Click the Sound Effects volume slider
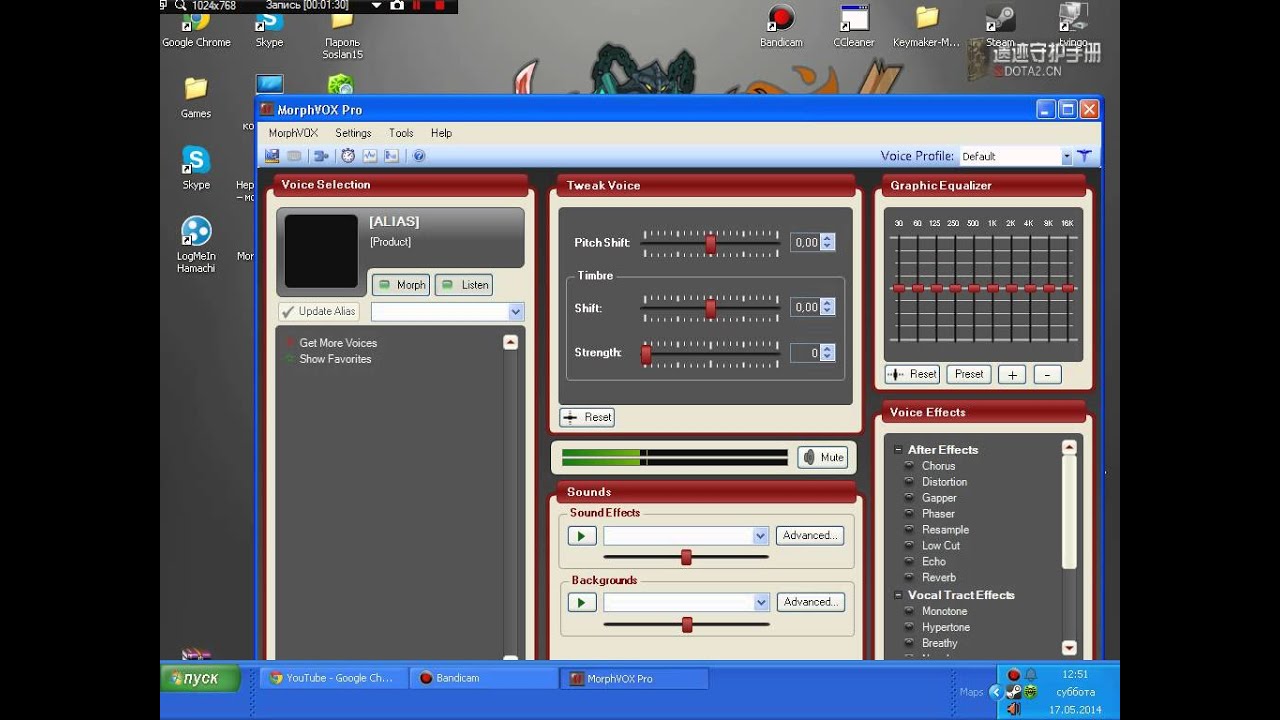The width and height of the screenshot is (1280, 720). (686, 557)
